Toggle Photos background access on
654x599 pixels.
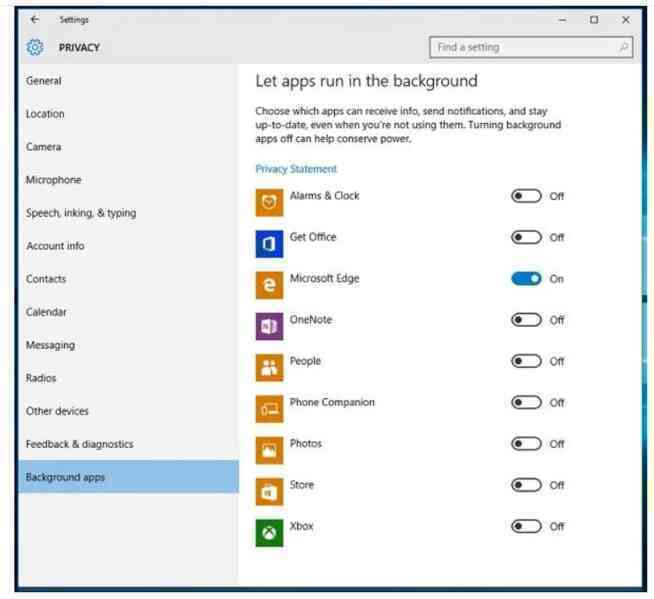(x=526, y=443)
